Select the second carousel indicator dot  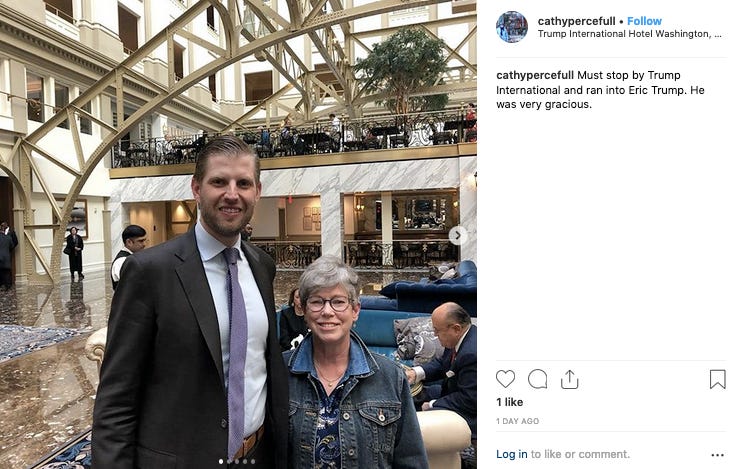(229, 461)
